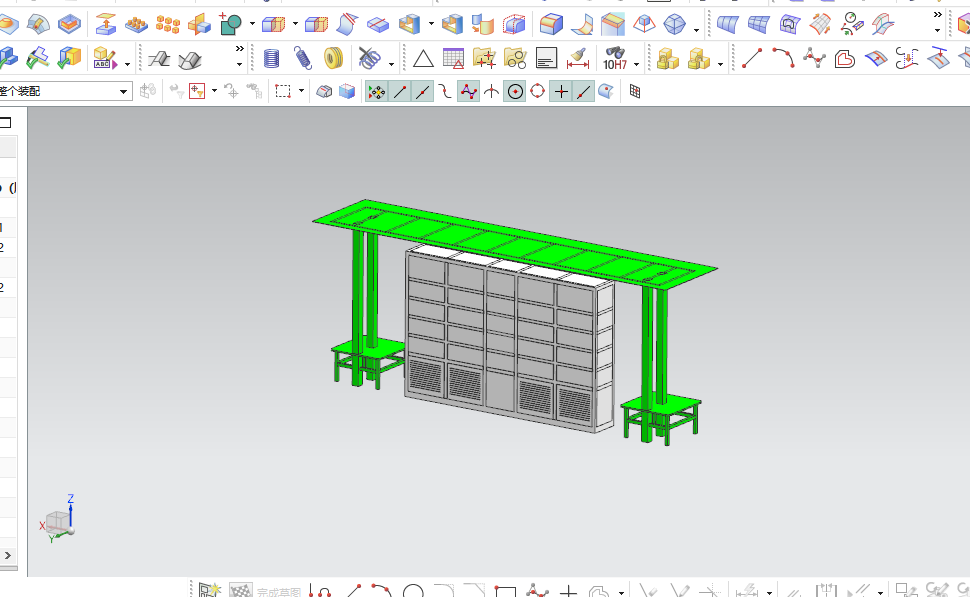Viewport: 970px width, 597px height.
Task: Click the Split Body icon left of Trim Sheet
Action: [316, 24]
